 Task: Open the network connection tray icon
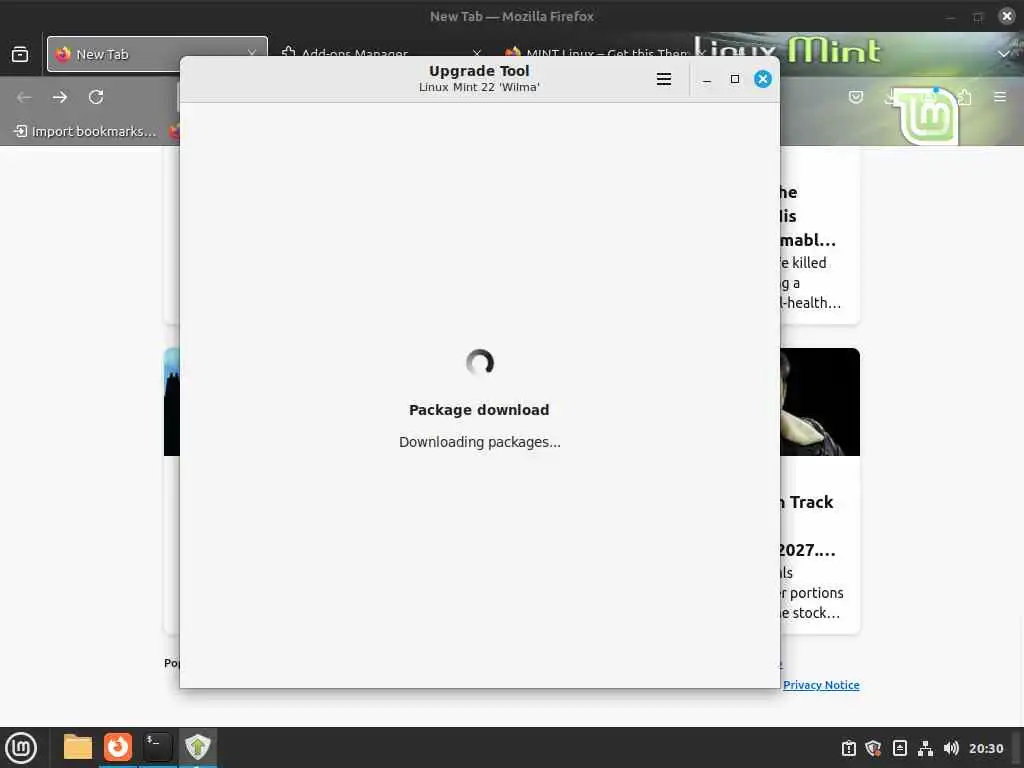[x=925, y=748]
